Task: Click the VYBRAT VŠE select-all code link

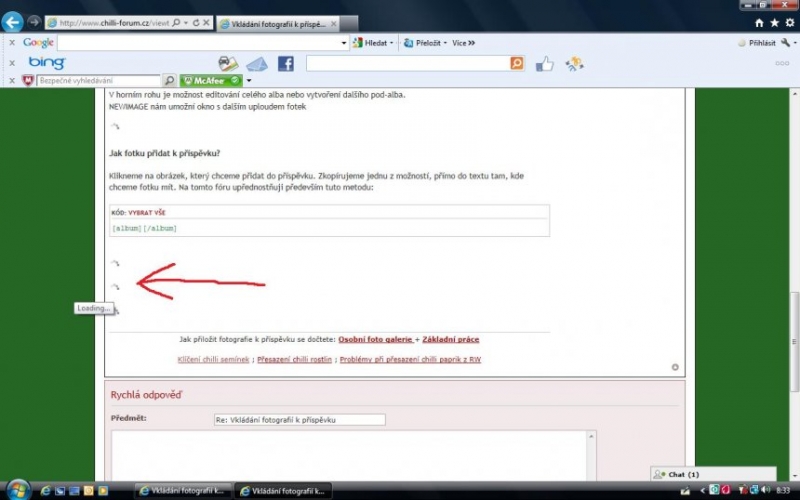Action: coord(148,213)
